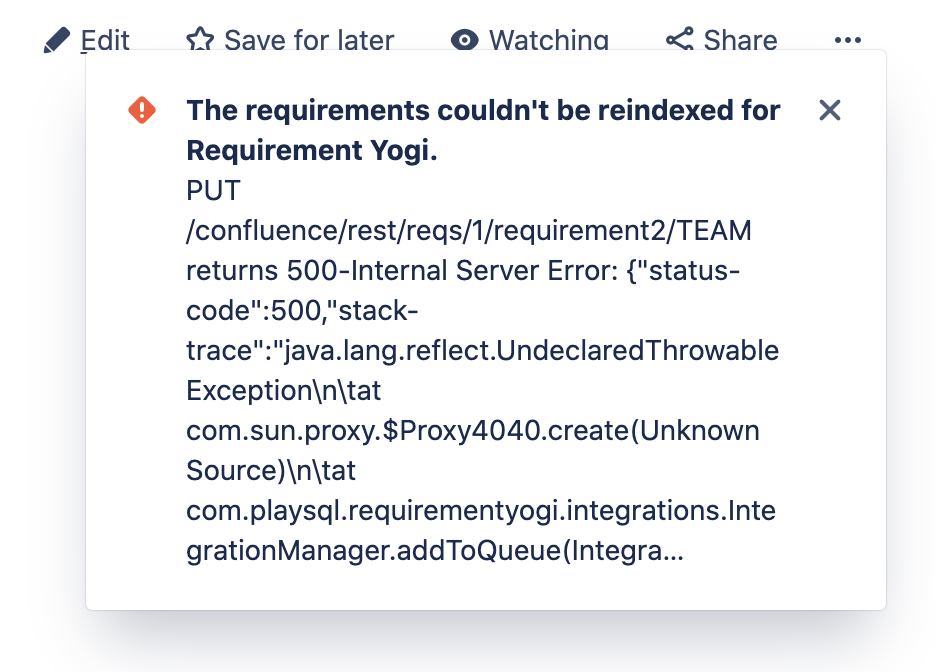Toggle the Watching eye icon
The height and width of the screenshot is (672, 936).
pyautogui.click(x=464, y=41)
